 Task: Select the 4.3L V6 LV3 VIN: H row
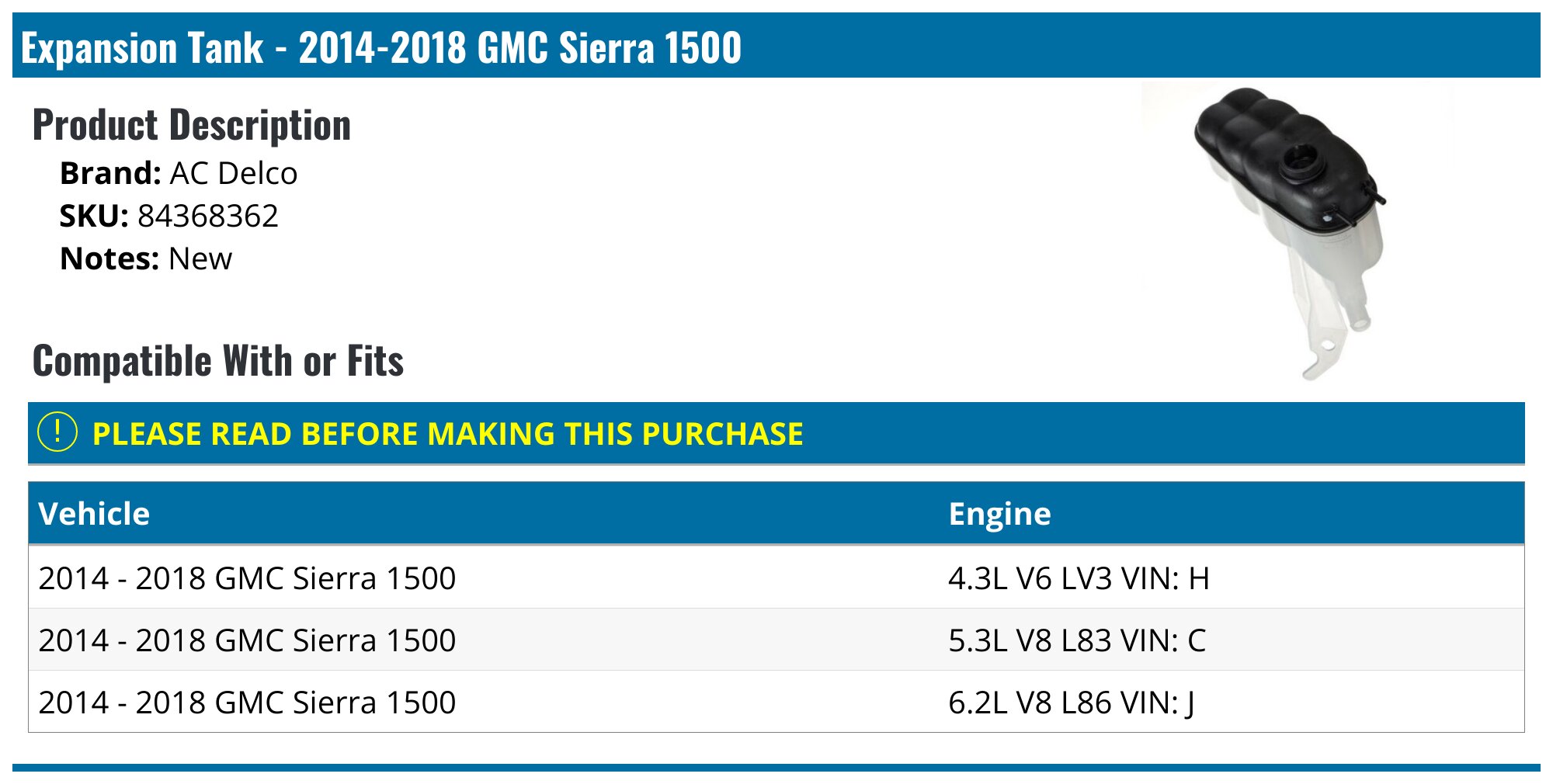776,578
